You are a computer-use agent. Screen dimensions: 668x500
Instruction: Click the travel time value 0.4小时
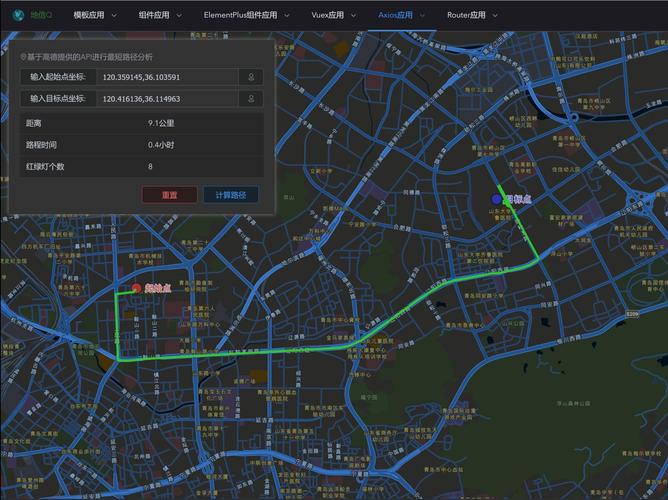pyautogui.click(x=161, y=145)
